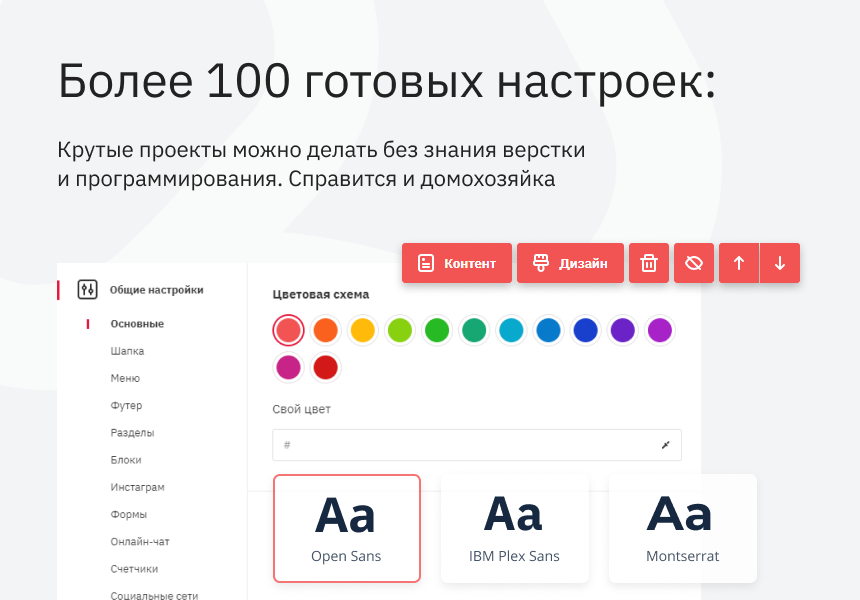Select the Основные settings section
Viewport: 860px width, 600px height.
[137, 324]
